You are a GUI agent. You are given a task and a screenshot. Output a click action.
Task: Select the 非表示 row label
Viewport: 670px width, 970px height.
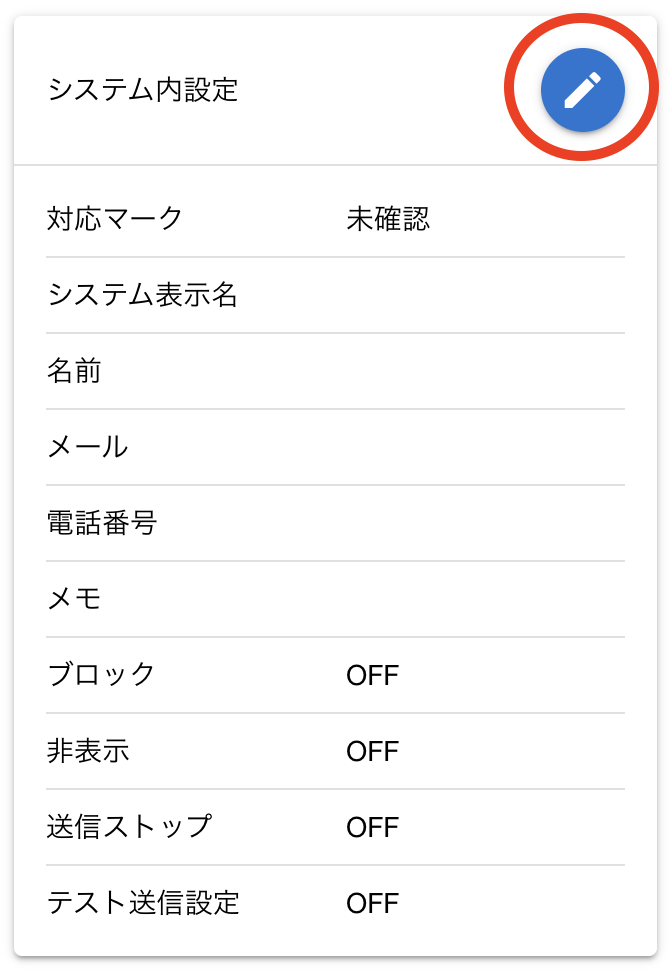coord(88,751)
